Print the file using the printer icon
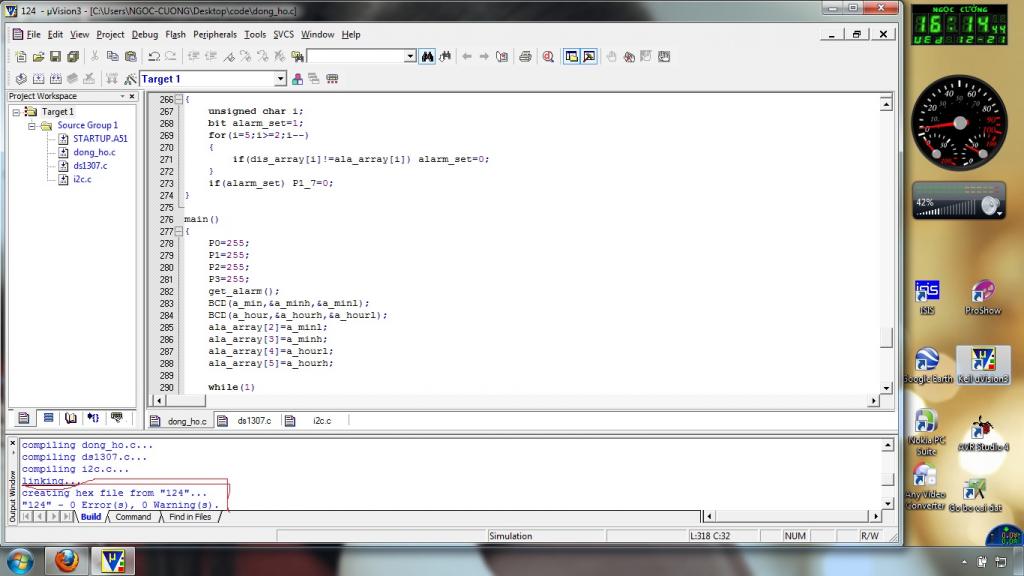This screenshot has height=576, width=1024. pyautogui.click(x=525, y=57)
